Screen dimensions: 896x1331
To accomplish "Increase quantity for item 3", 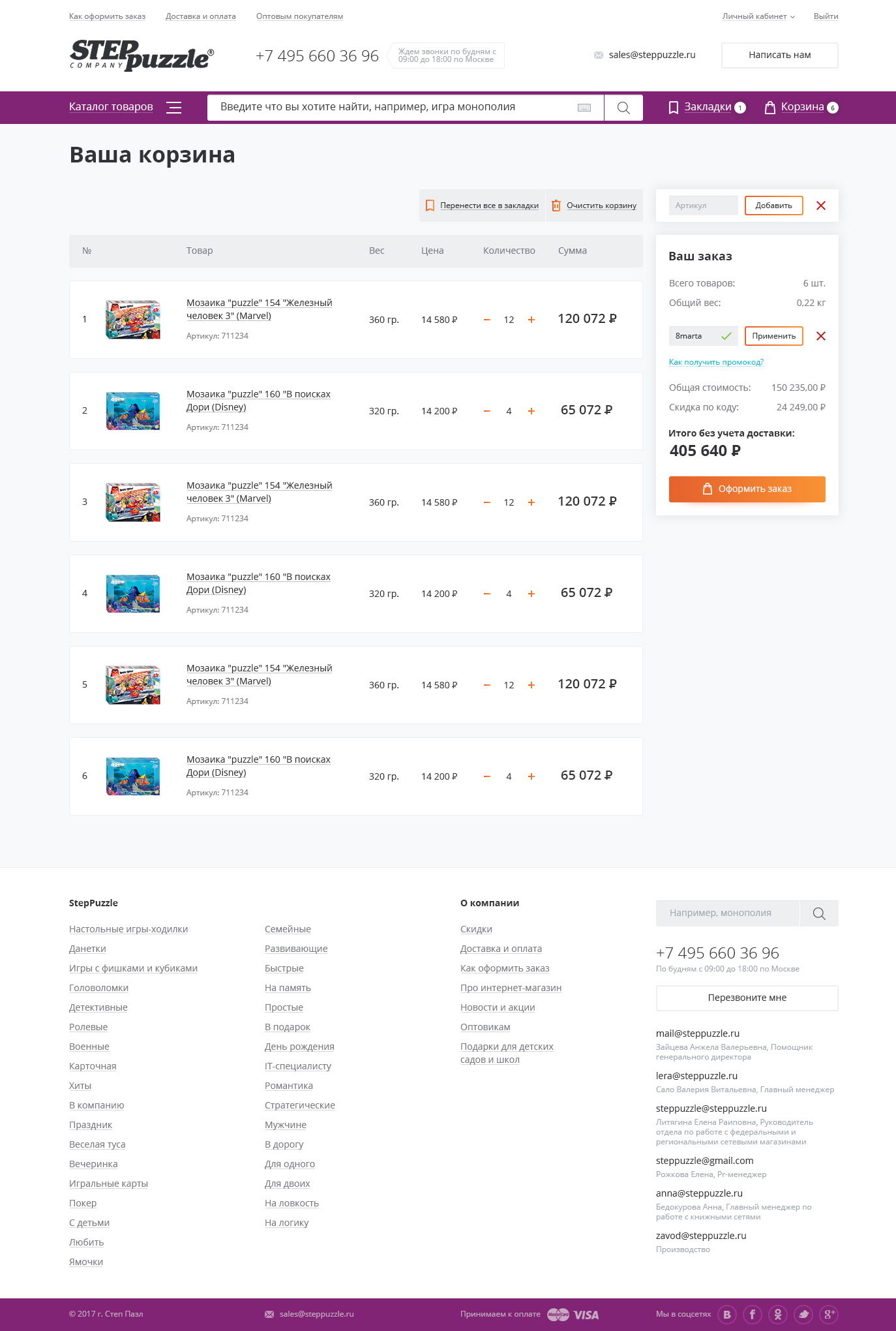I will (531, 502).
